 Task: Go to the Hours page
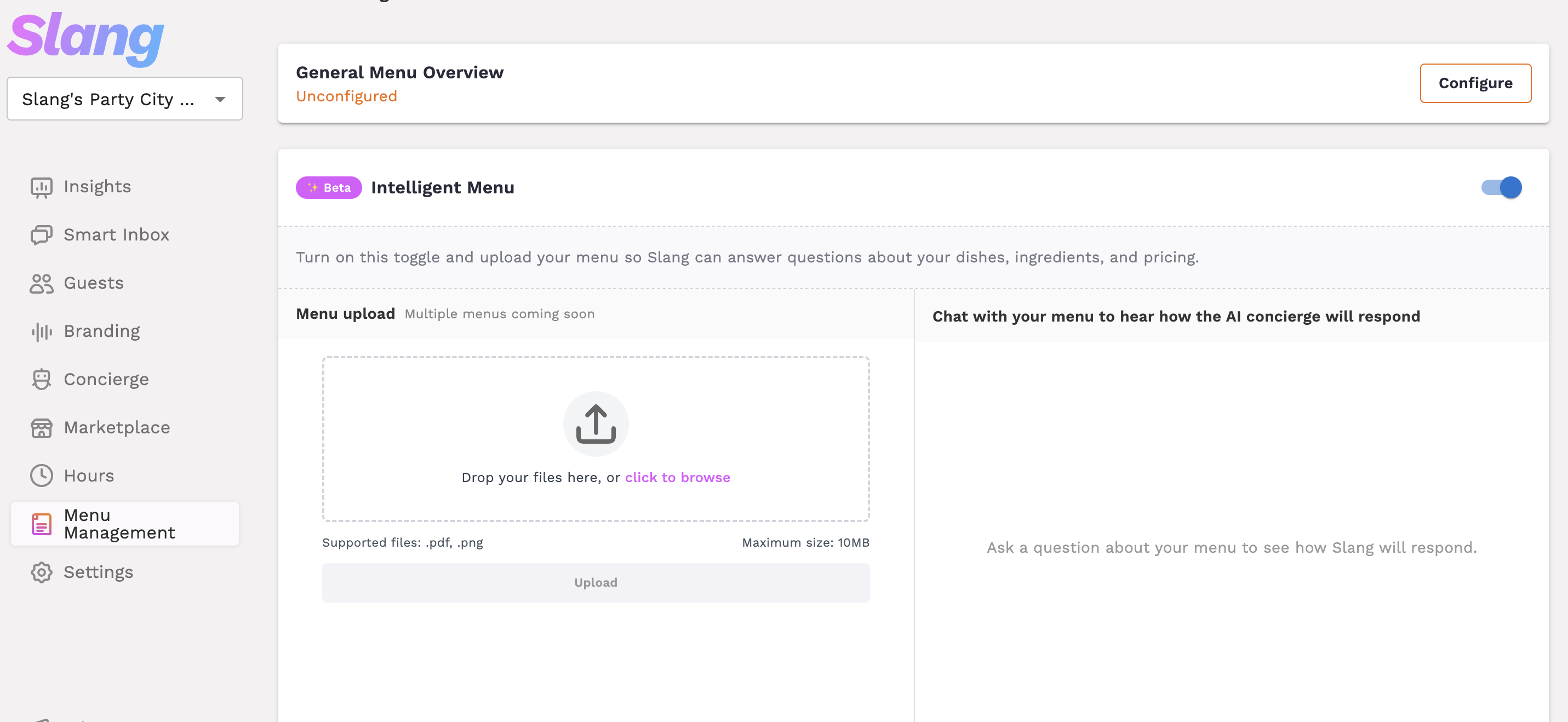tap(124, 475)
